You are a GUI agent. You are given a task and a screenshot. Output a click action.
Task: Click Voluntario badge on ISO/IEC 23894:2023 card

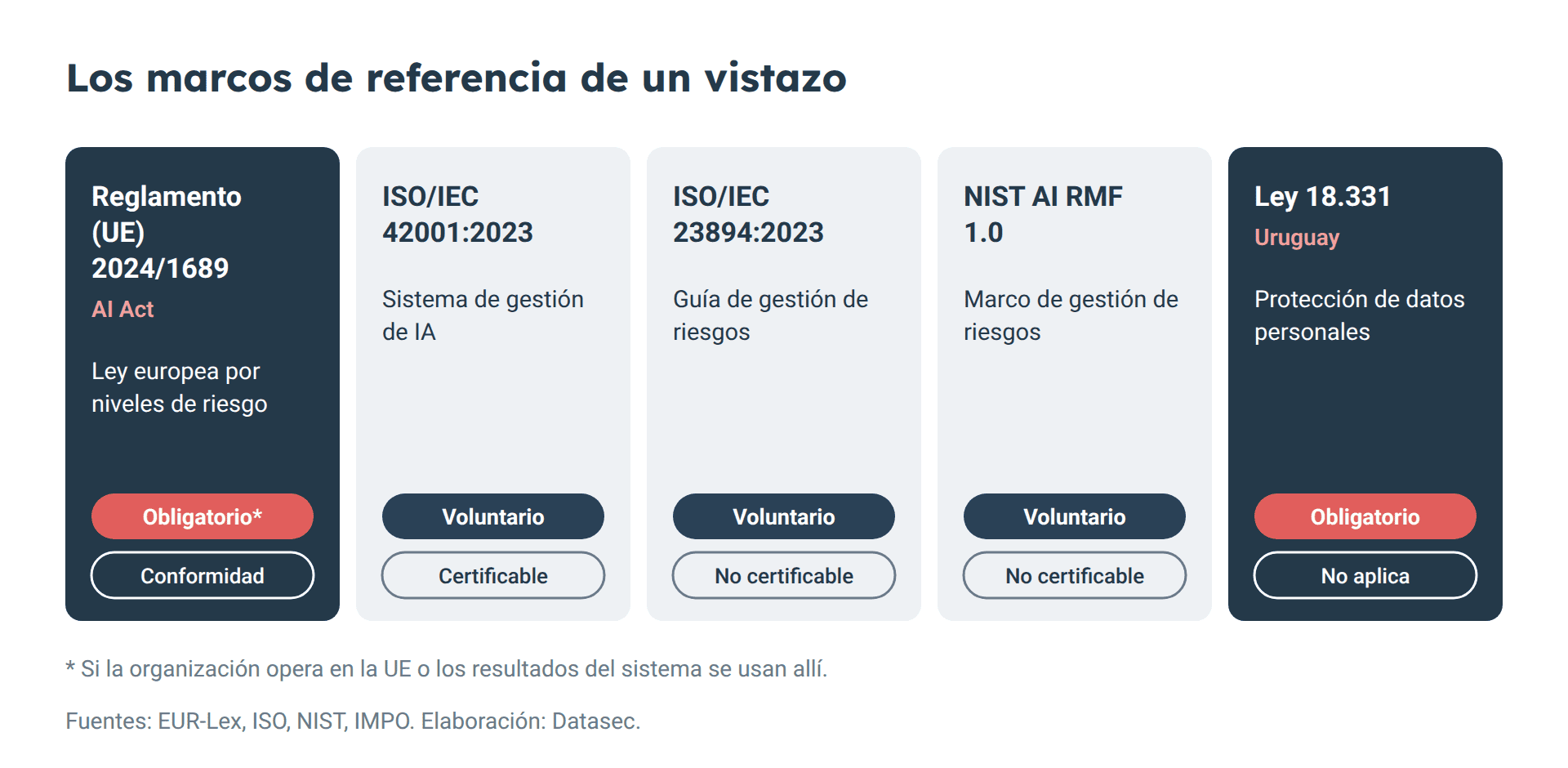point(784,516)
